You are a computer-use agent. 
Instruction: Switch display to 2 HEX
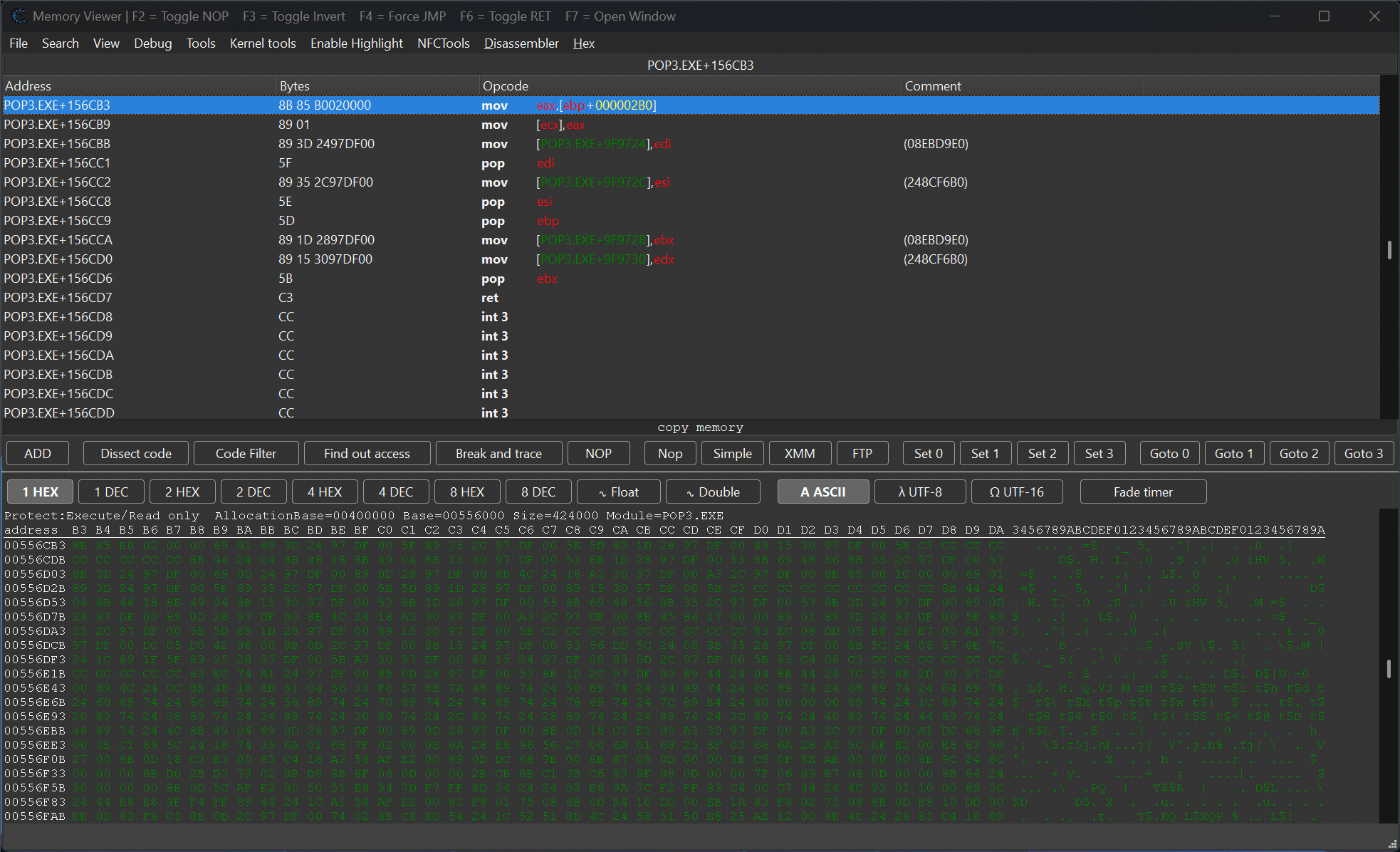click(x=182, y=492)
